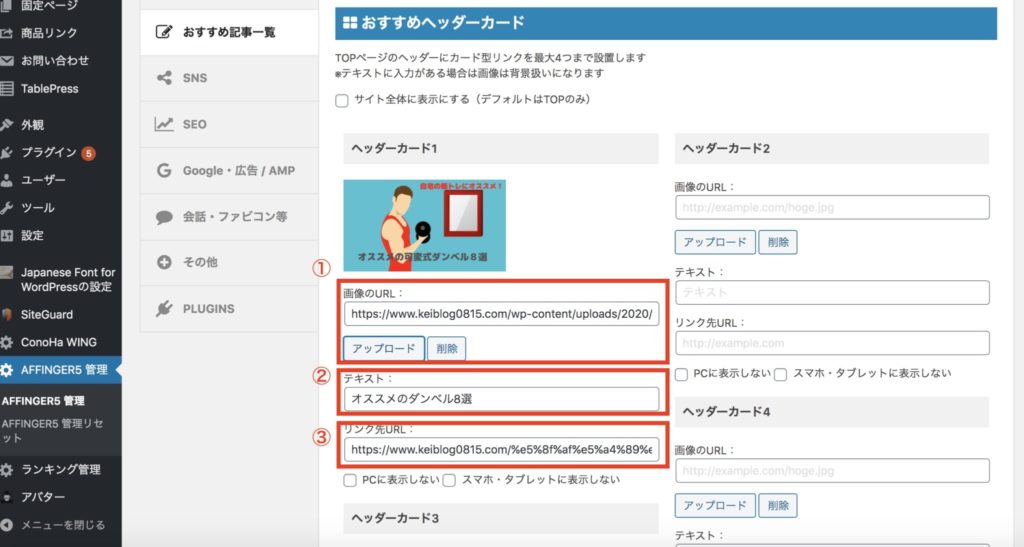Click header card 1 image URL field
This screenshot has width=1024, height=547.
502,314
